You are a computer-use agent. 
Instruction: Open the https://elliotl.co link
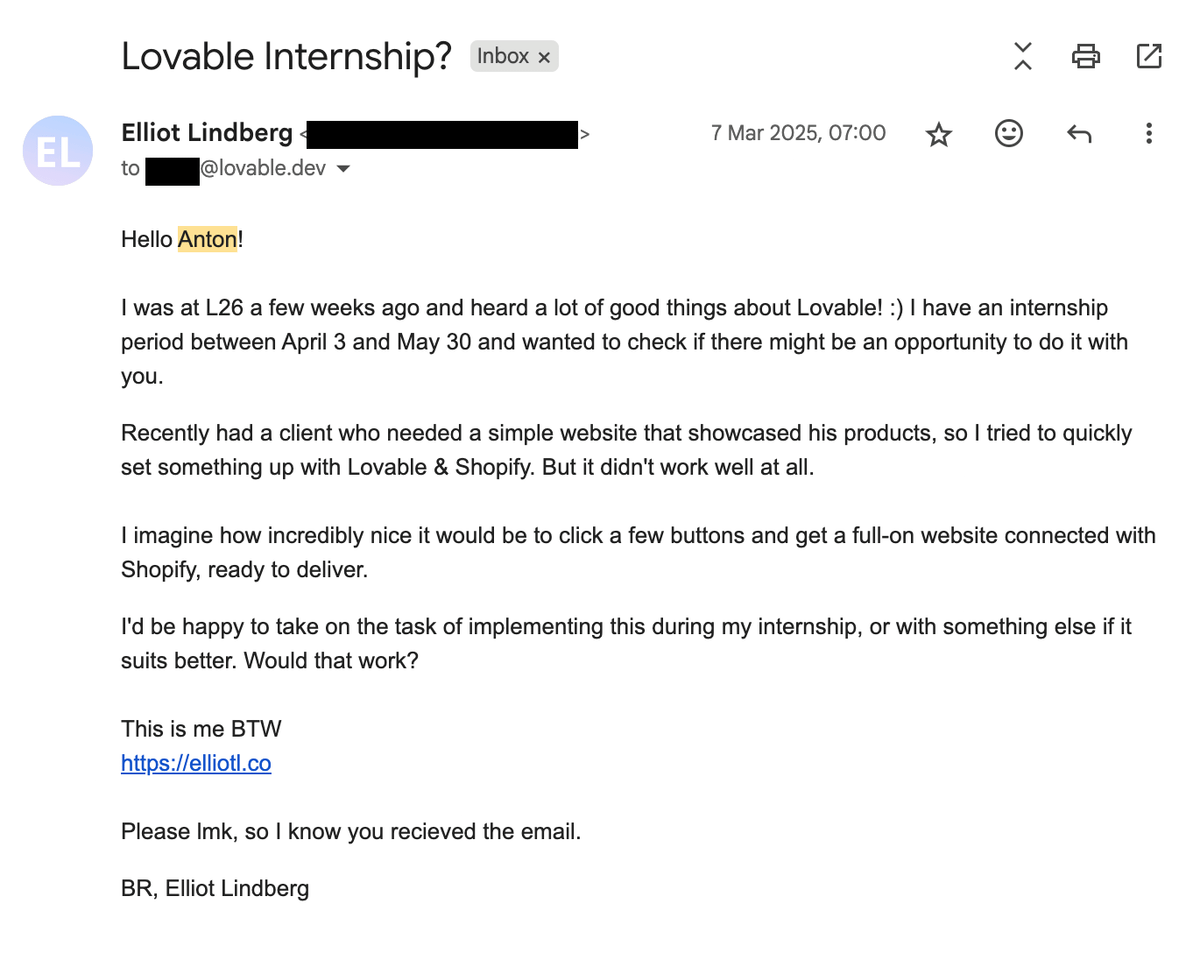(196, 763)
